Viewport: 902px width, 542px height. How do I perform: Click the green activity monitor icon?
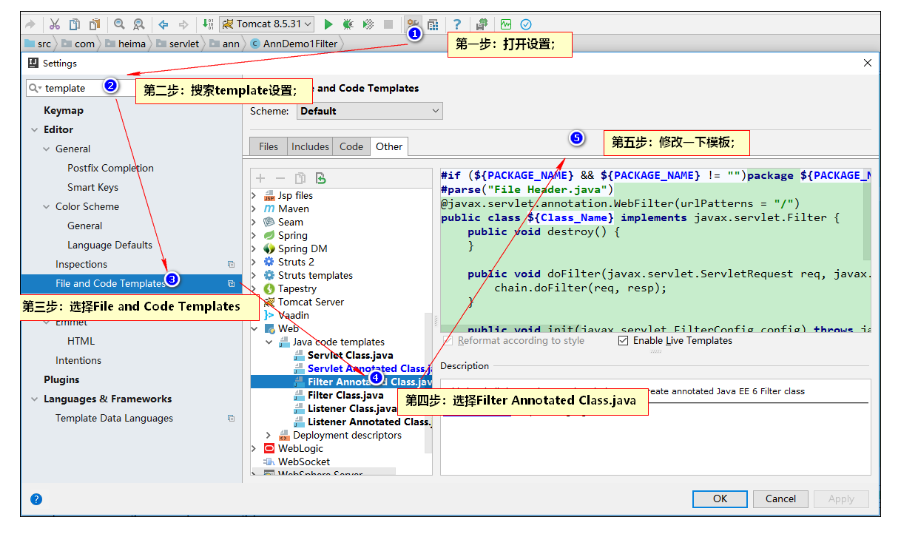[506, 24]
